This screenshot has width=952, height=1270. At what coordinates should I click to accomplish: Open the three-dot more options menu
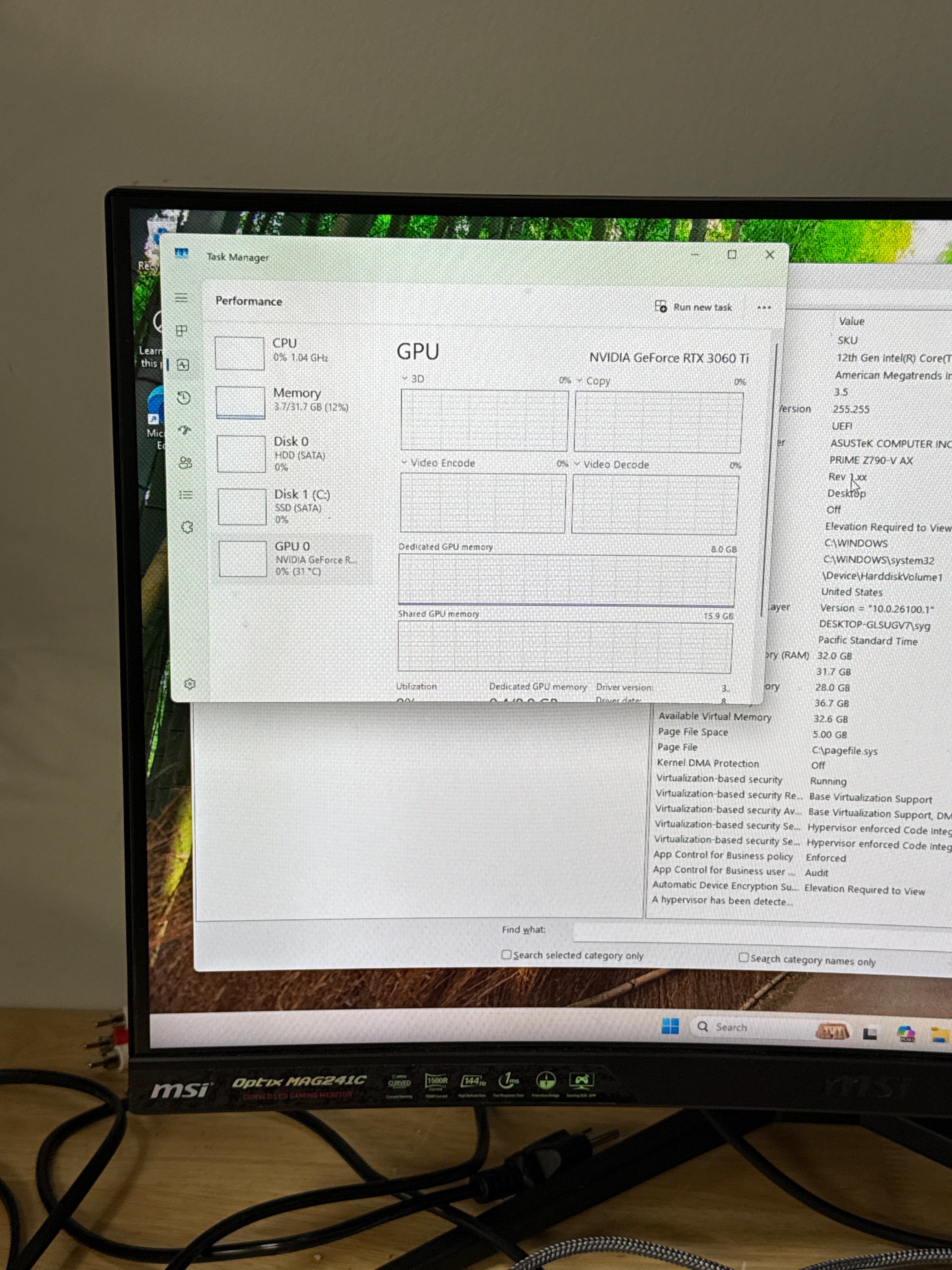coord(764,307)
